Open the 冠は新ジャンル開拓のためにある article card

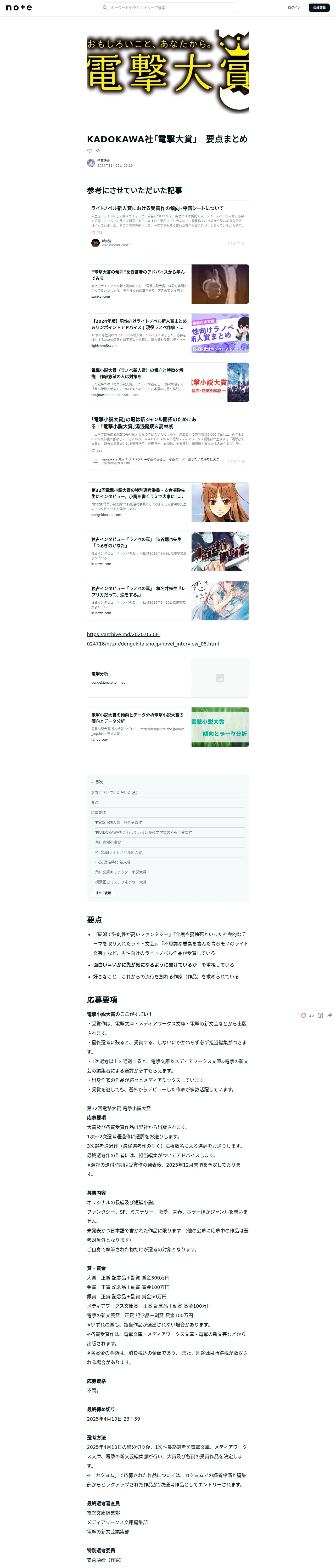coord(168,441)
